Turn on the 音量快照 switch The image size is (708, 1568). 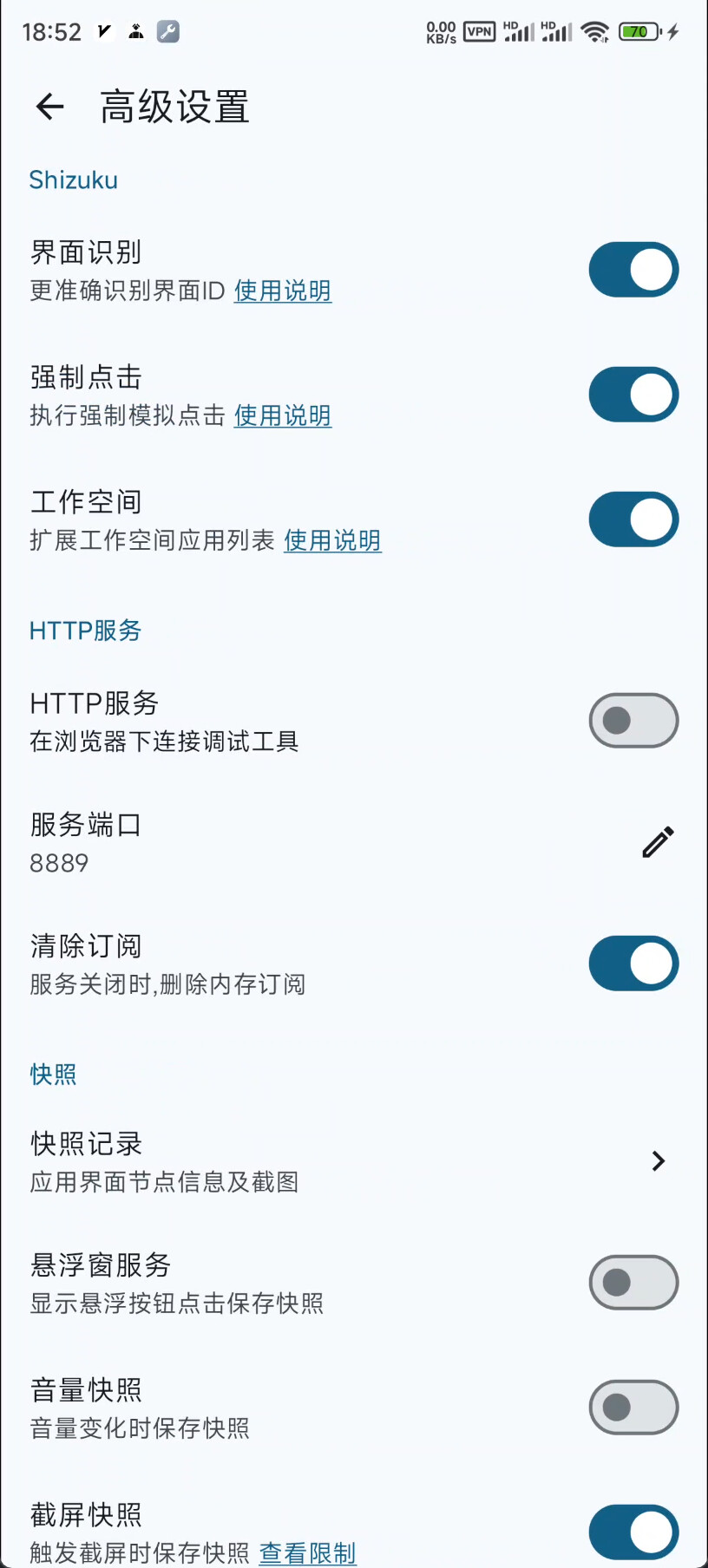pos(633,1408)
